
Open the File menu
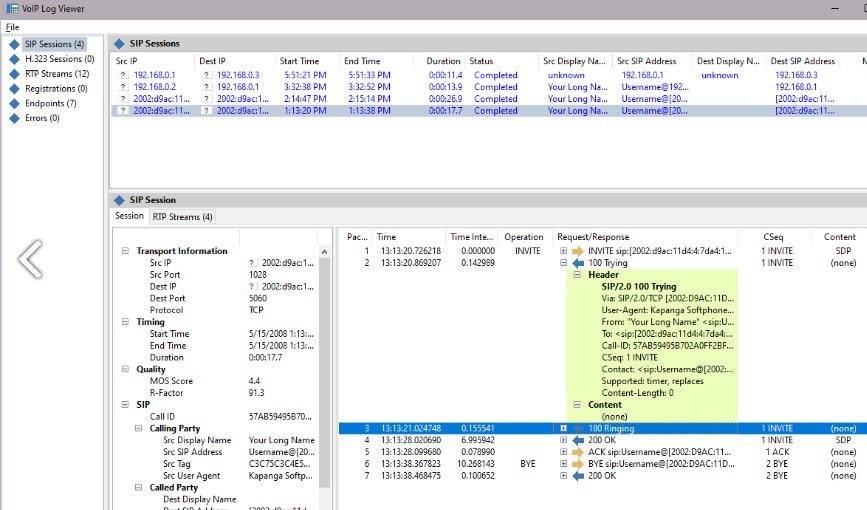point(12,26)
